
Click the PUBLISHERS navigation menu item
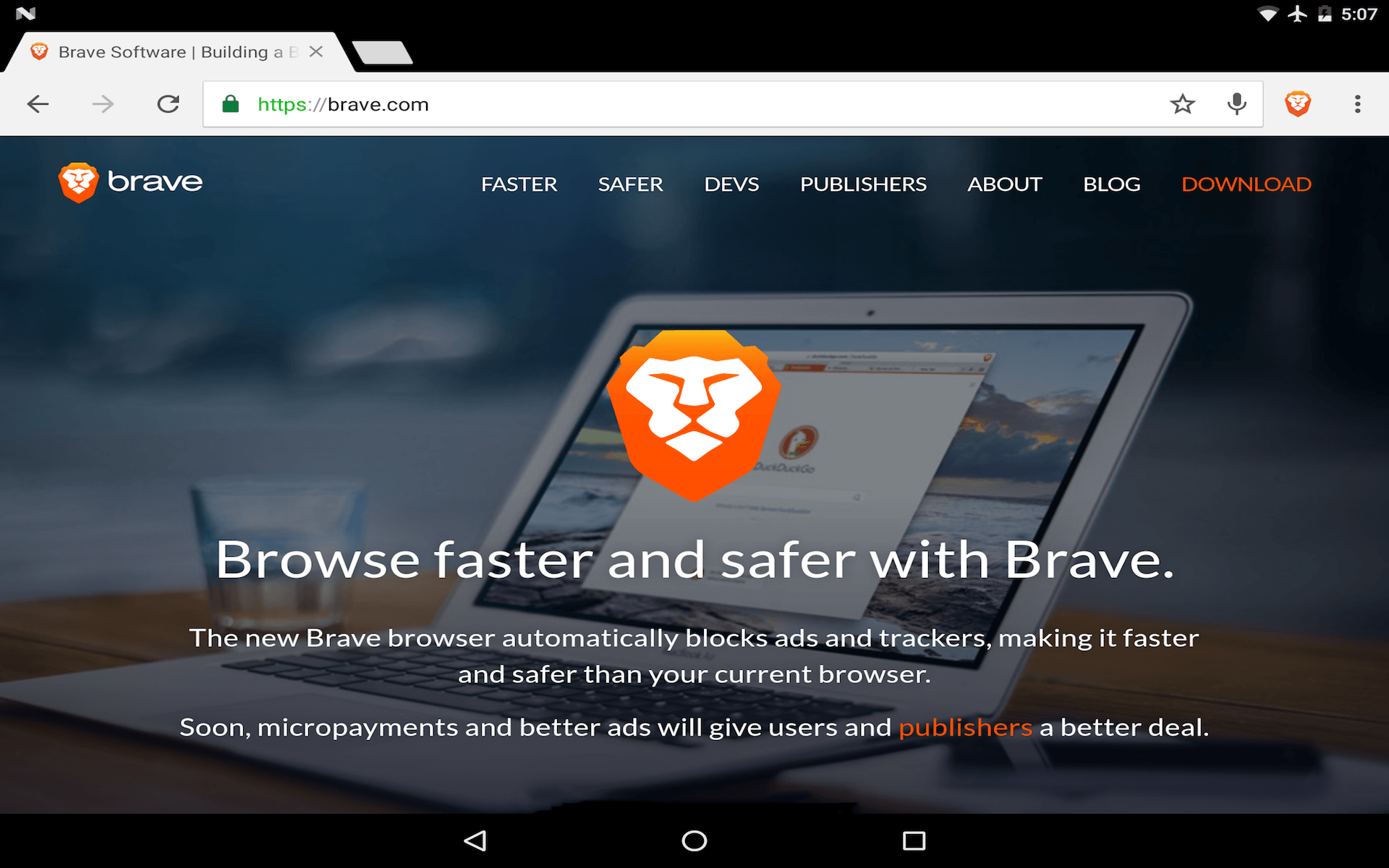point(863,183)
